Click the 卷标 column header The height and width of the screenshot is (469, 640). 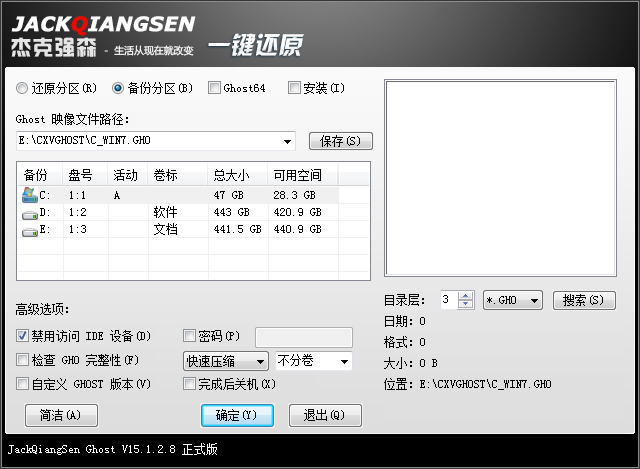(x=178, y=175)
